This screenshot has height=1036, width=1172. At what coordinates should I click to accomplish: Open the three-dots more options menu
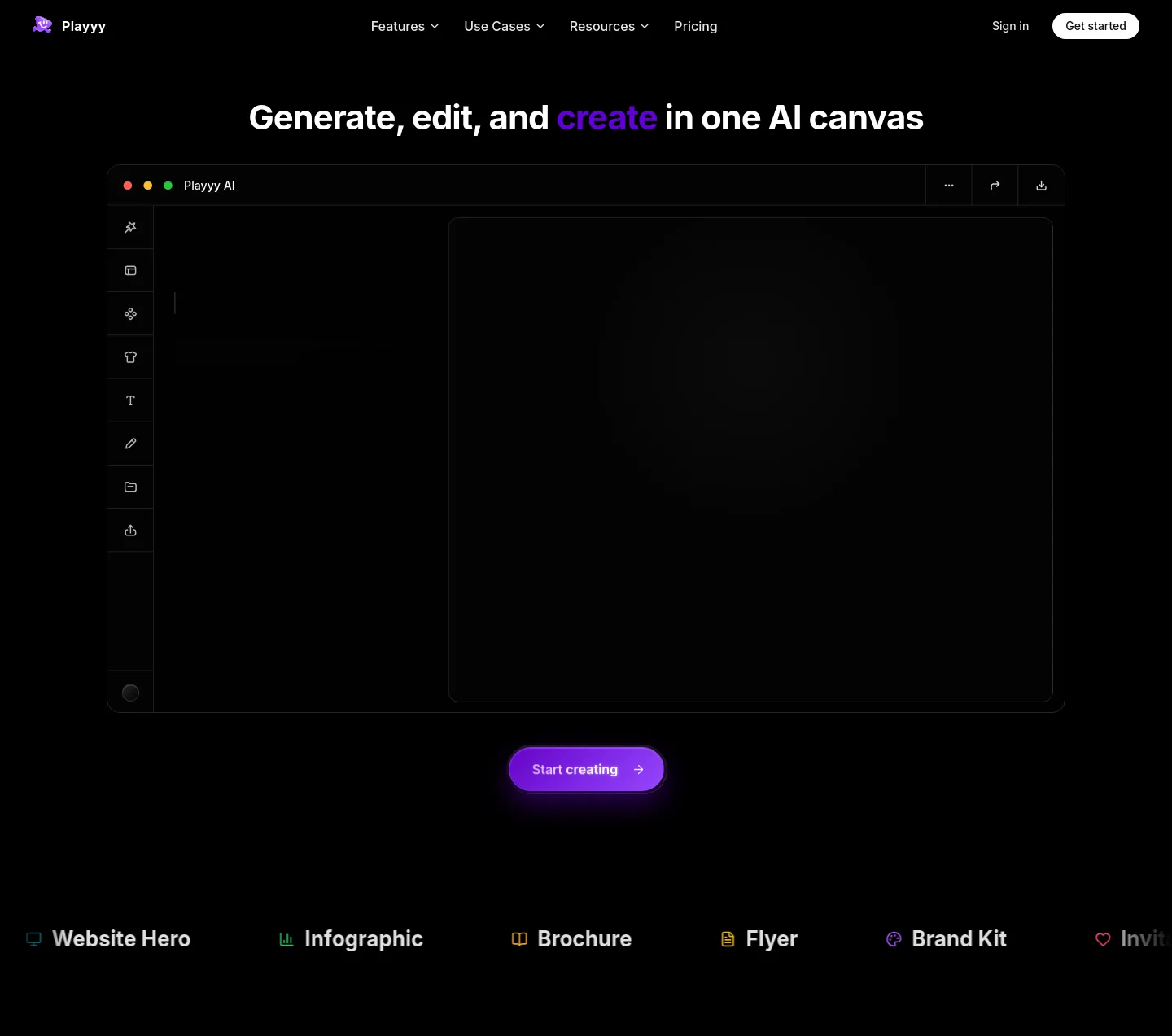pos(949,186)
